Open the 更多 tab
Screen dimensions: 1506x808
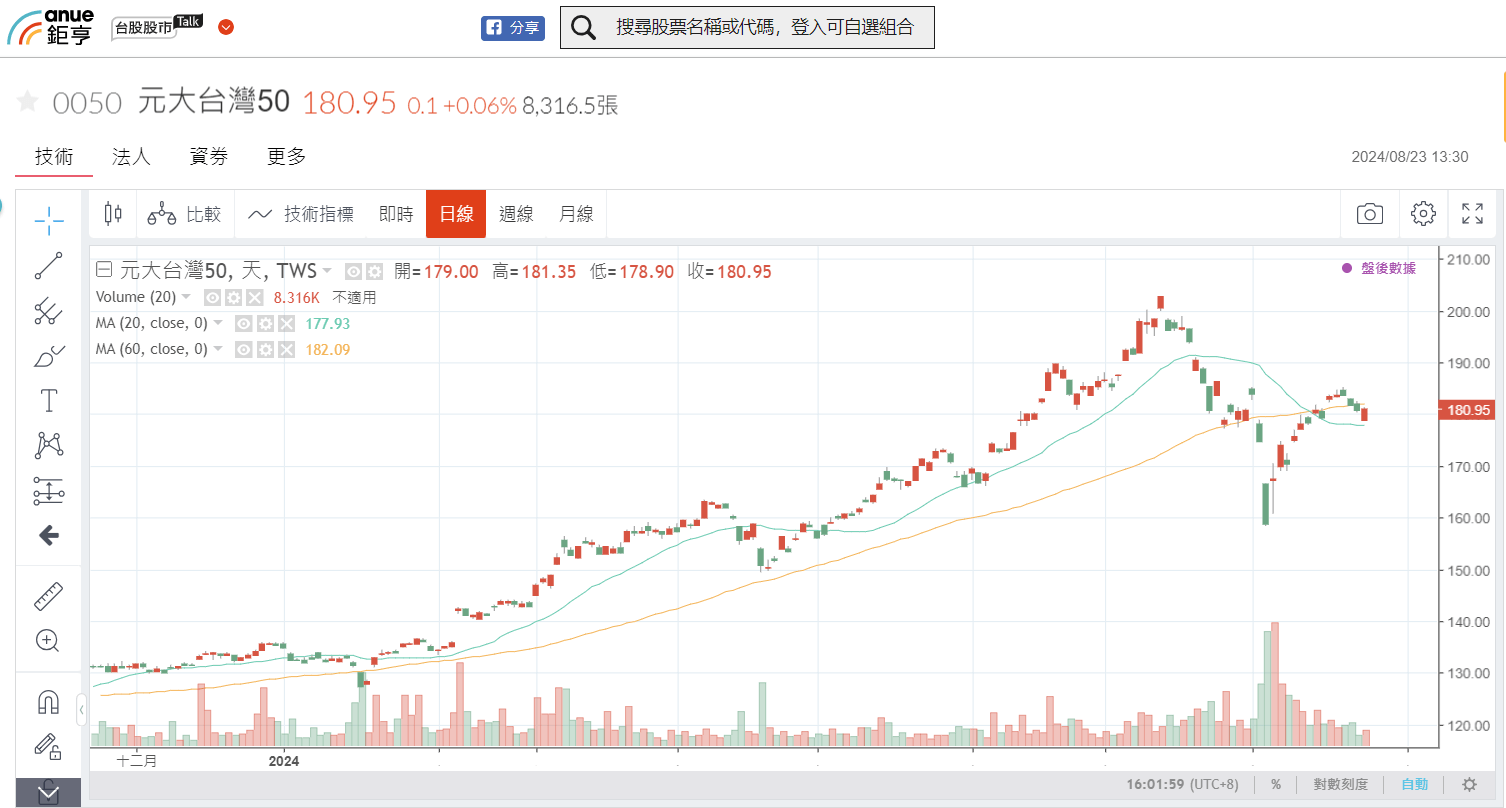(286, 156)
